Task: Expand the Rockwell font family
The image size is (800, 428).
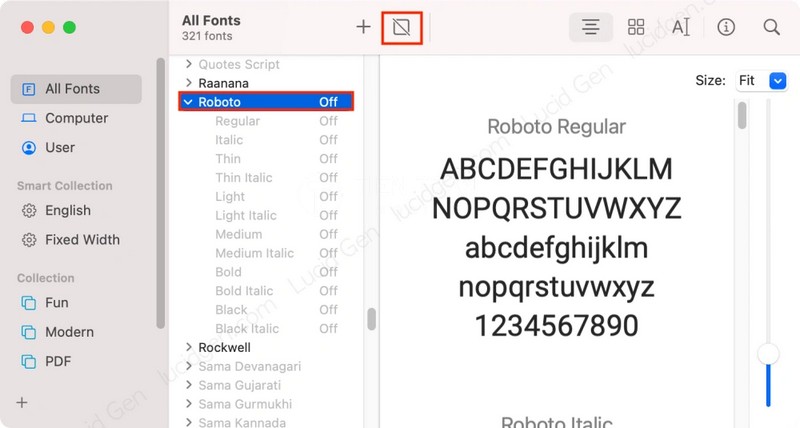Action: tap(188, 347)
